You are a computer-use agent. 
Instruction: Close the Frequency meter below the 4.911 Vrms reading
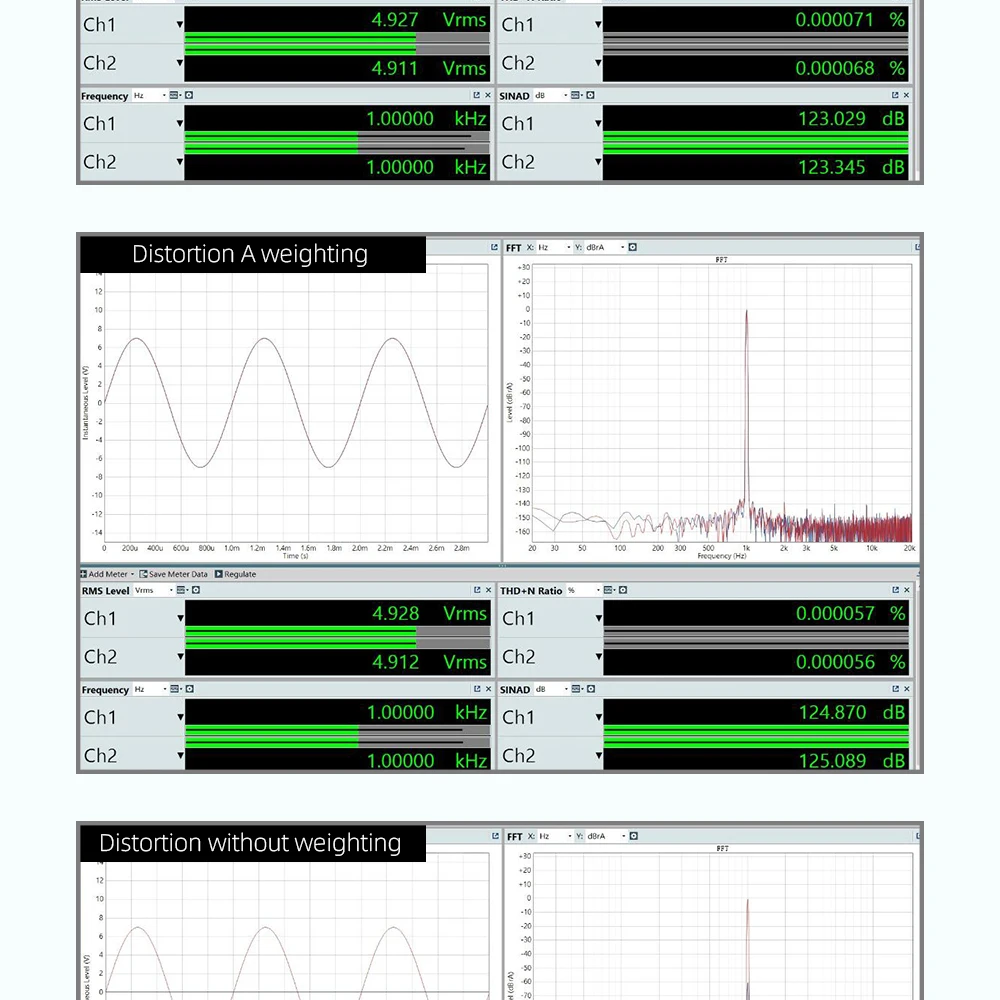pos(488,96)
